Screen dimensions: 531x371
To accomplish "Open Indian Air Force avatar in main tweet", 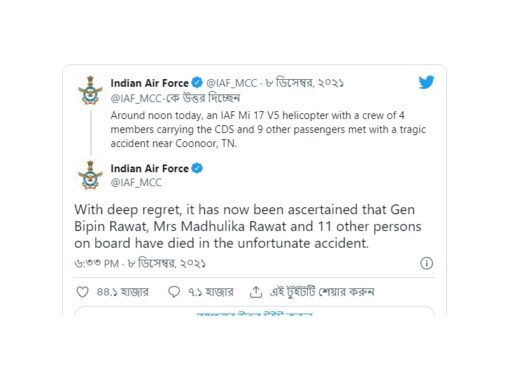I will click(90, 175).
